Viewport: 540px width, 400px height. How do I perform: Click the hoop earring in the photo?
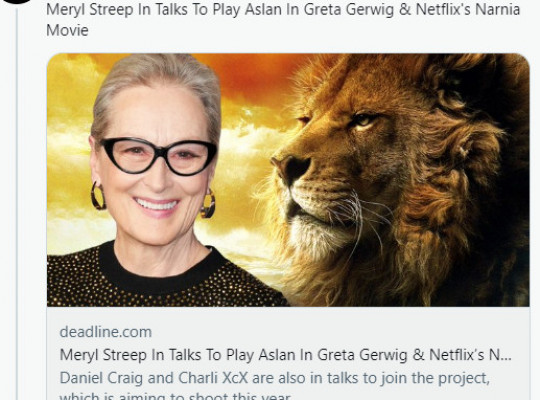pyautogui.click(x=98, y=196)
